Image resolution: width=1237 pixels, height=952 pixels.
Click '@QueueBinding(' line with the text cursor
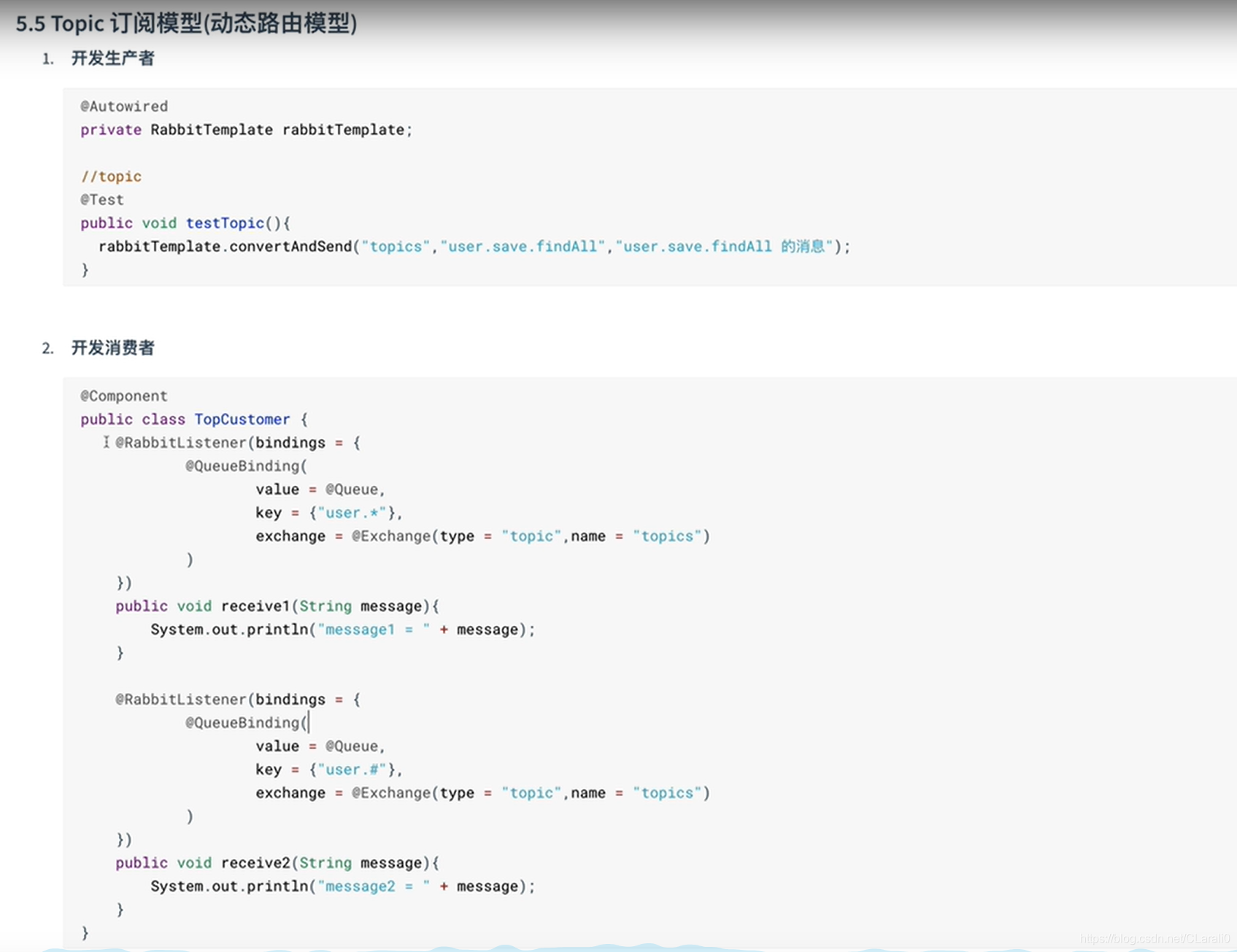click(x=247, y=723)
